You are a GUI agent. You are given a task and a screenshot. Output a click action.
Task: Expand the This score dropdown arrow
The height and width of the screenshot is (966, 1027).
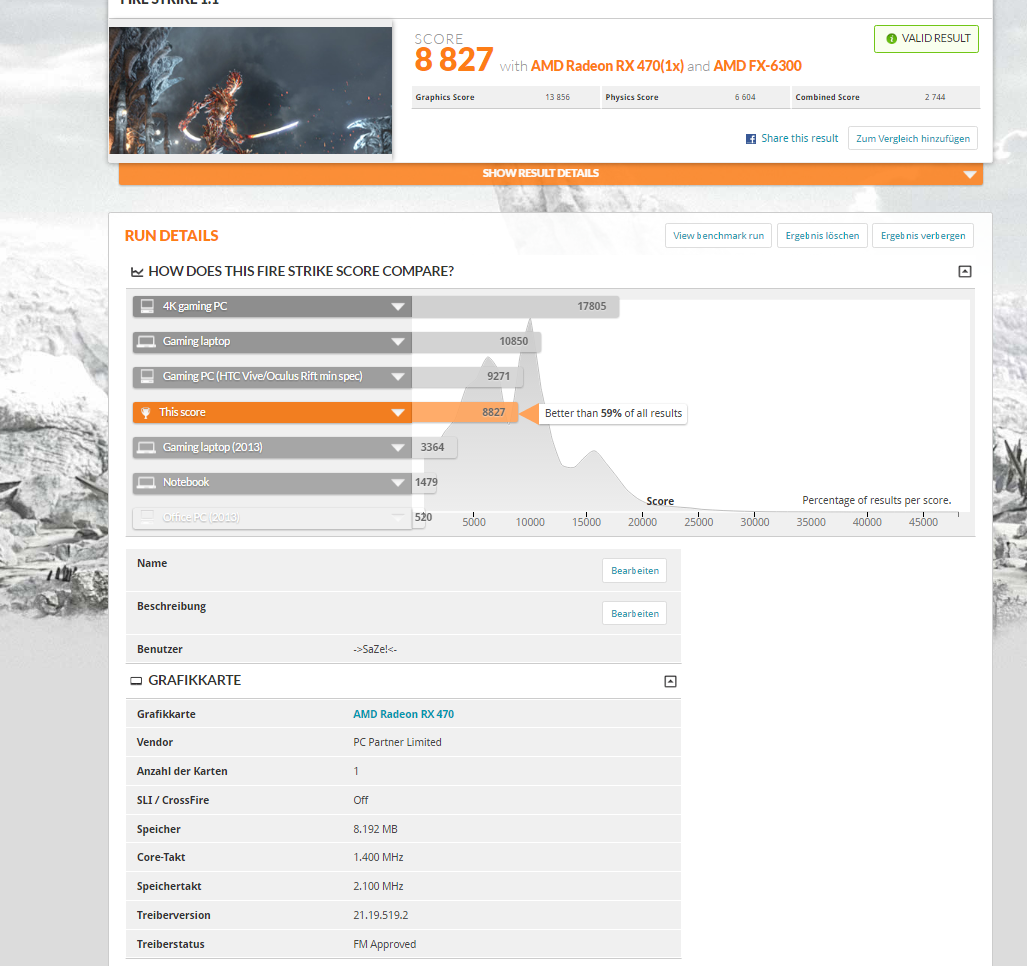point(398,413)
